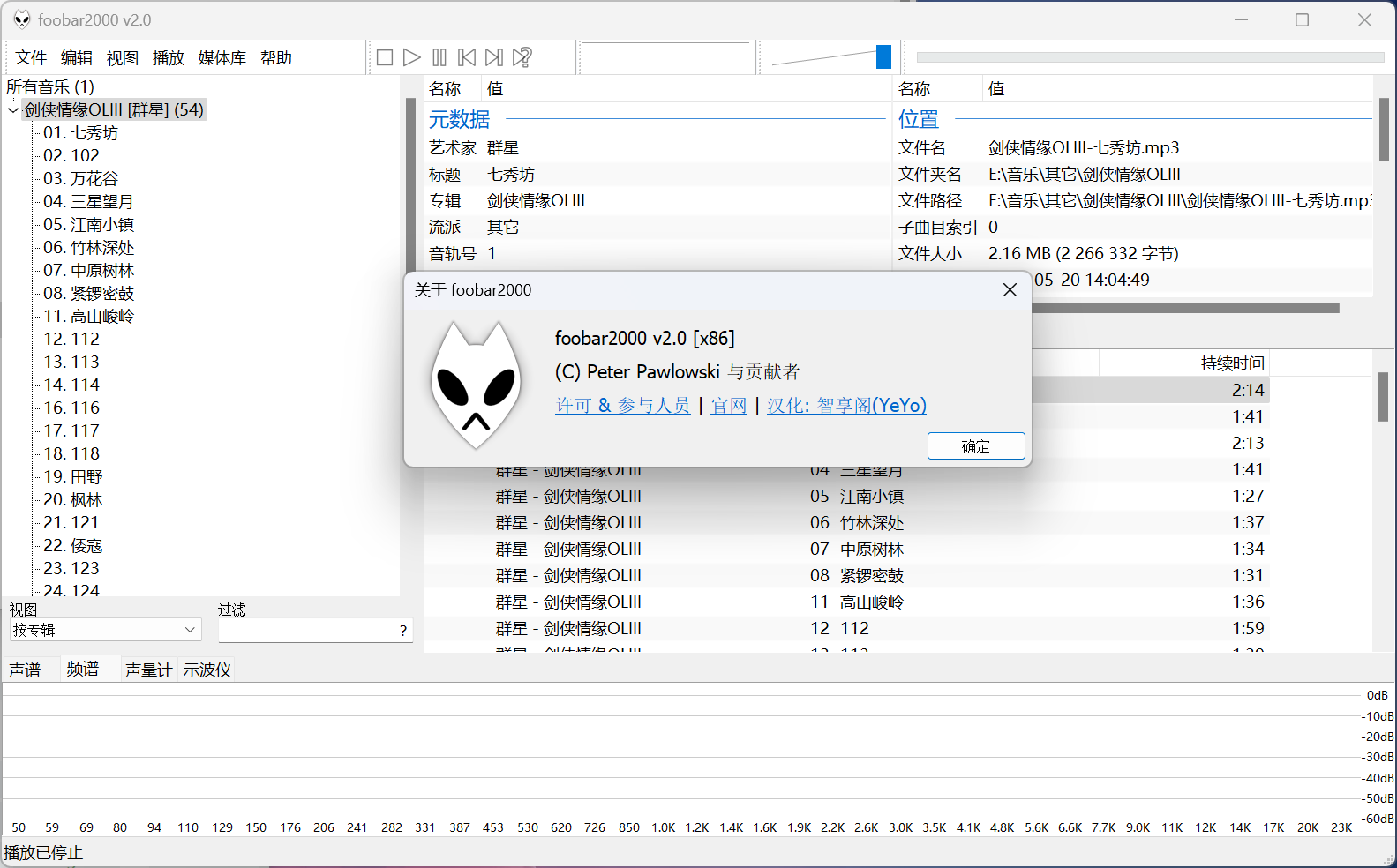Click the Pause button in toolbar

click(439, 57)
